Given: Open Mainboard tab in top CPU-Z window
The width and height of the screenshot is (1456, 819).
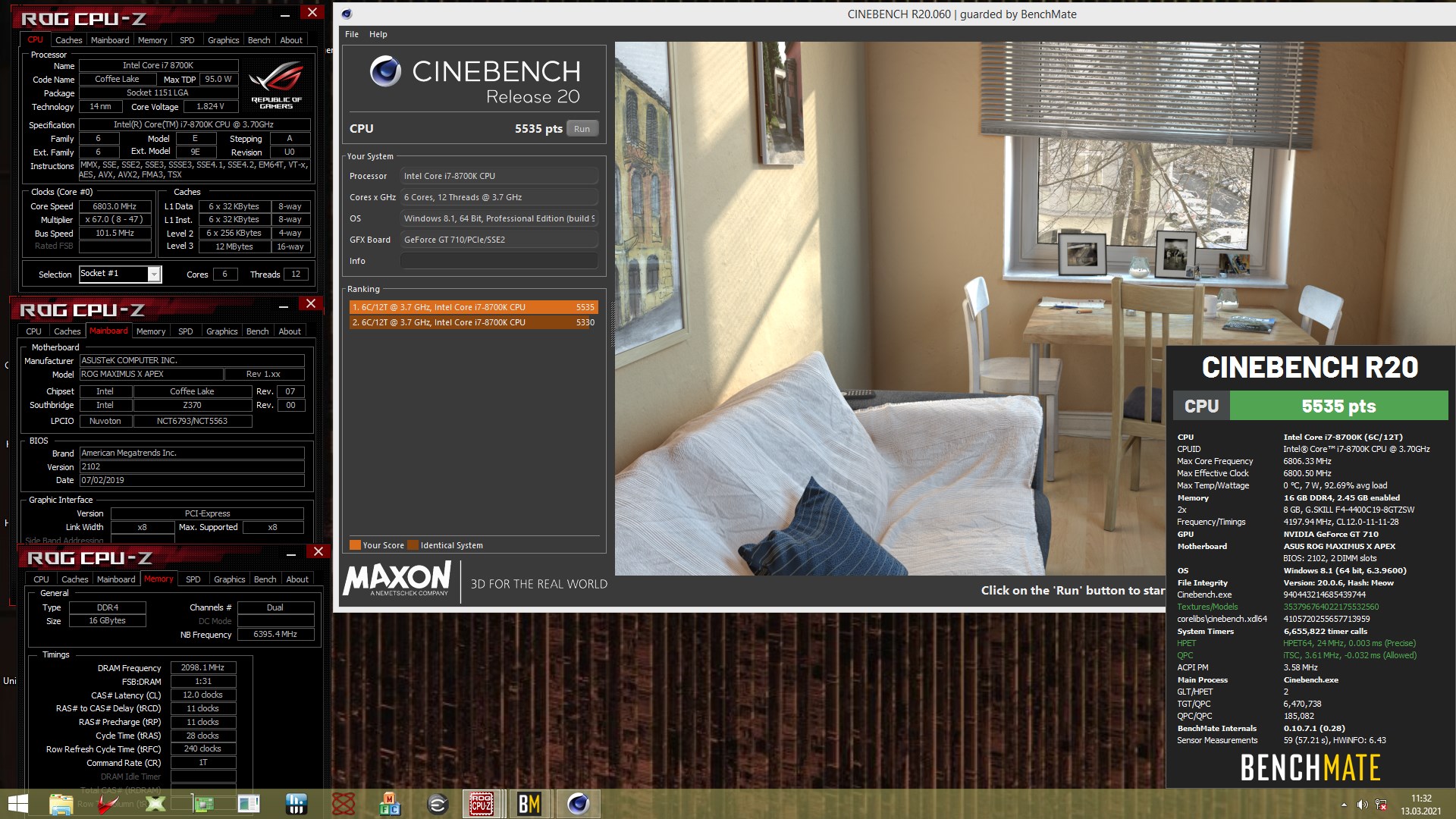Looking at the screenshot, I should [110, 40].
